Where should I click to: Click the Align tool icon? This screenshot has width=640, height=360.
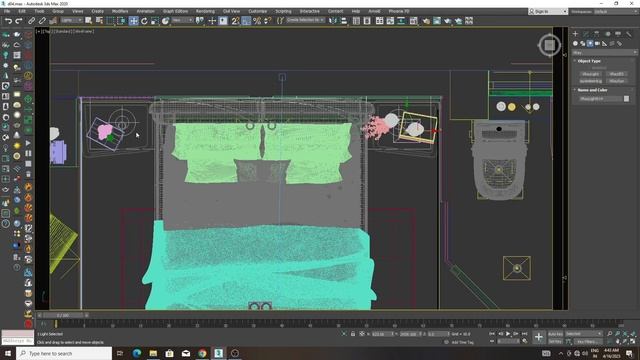[x=344, y=21]
